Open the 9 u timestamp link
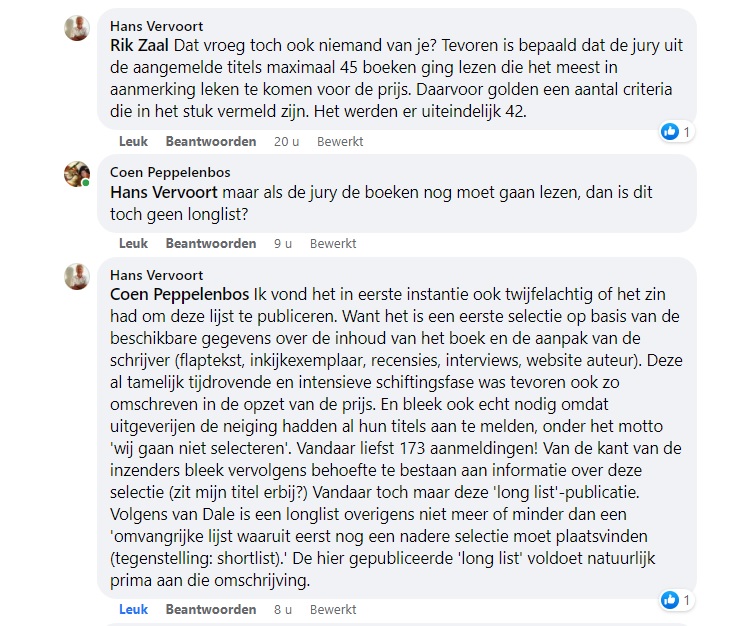732x626 pixels. pyautogui.click(x=282, y=243)
